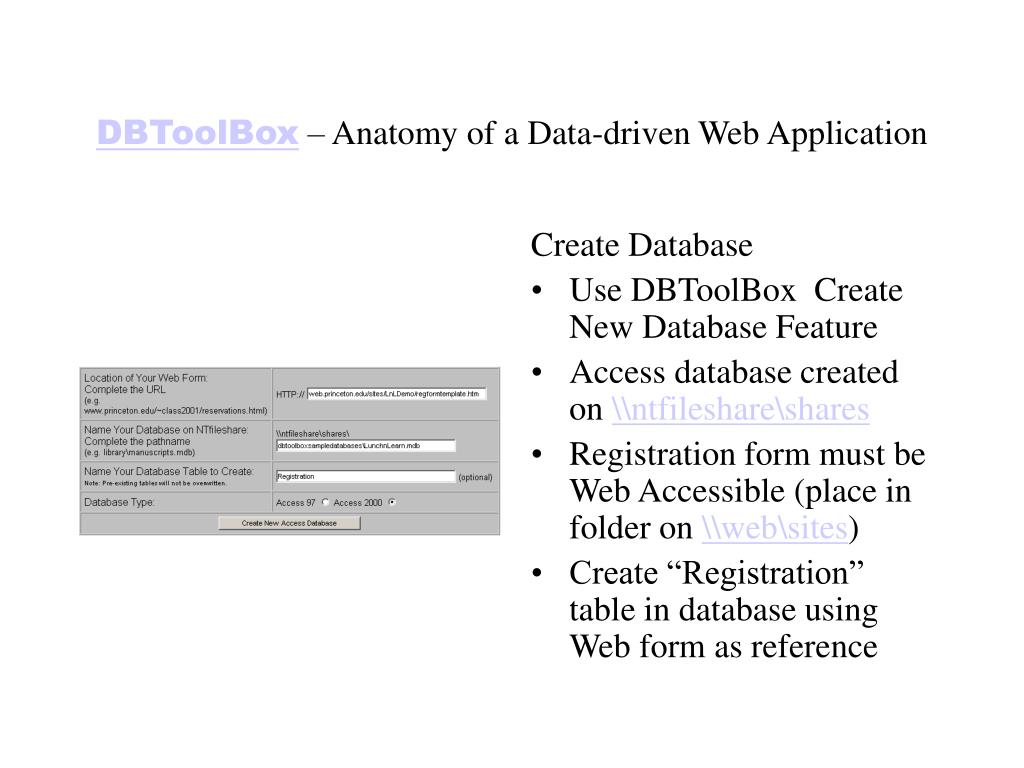
Task: Click the 'Registration form must be Web Accessible' bullet
Action: tap(747, 490)
